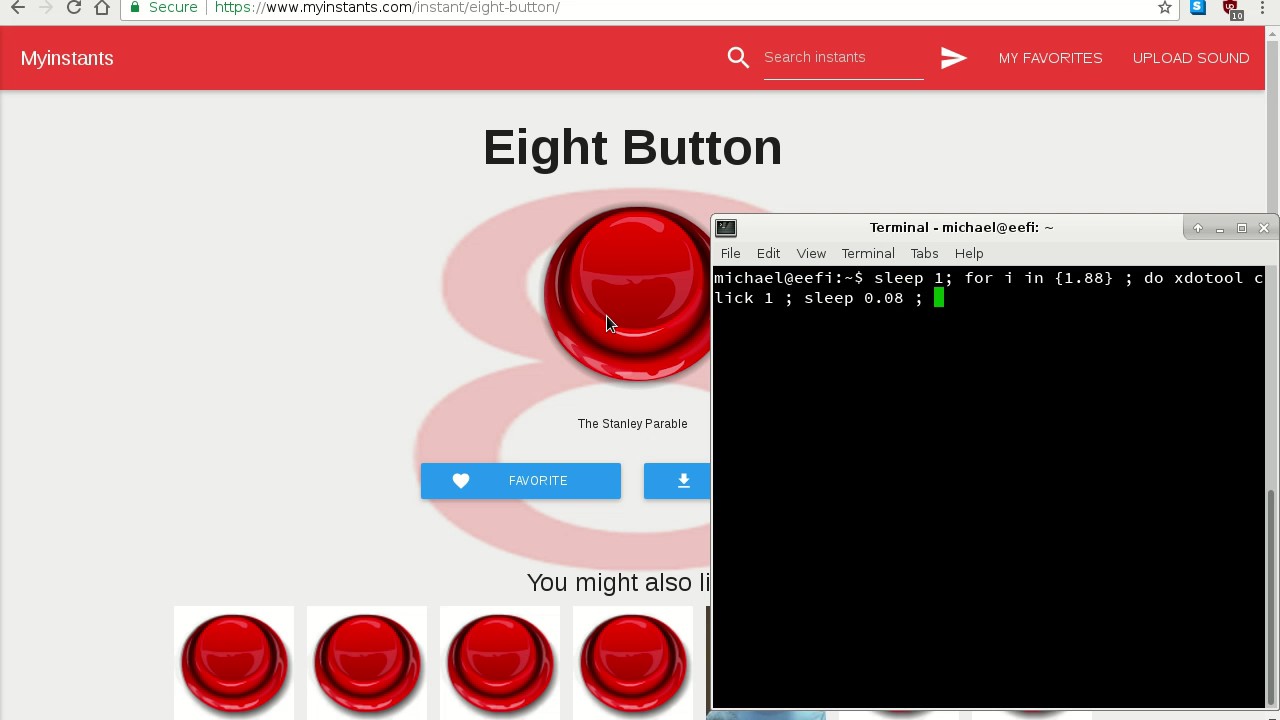Screen dimensions: 1280x720
Task: Click the browser address bar URL
Action: tap(387, 7)
